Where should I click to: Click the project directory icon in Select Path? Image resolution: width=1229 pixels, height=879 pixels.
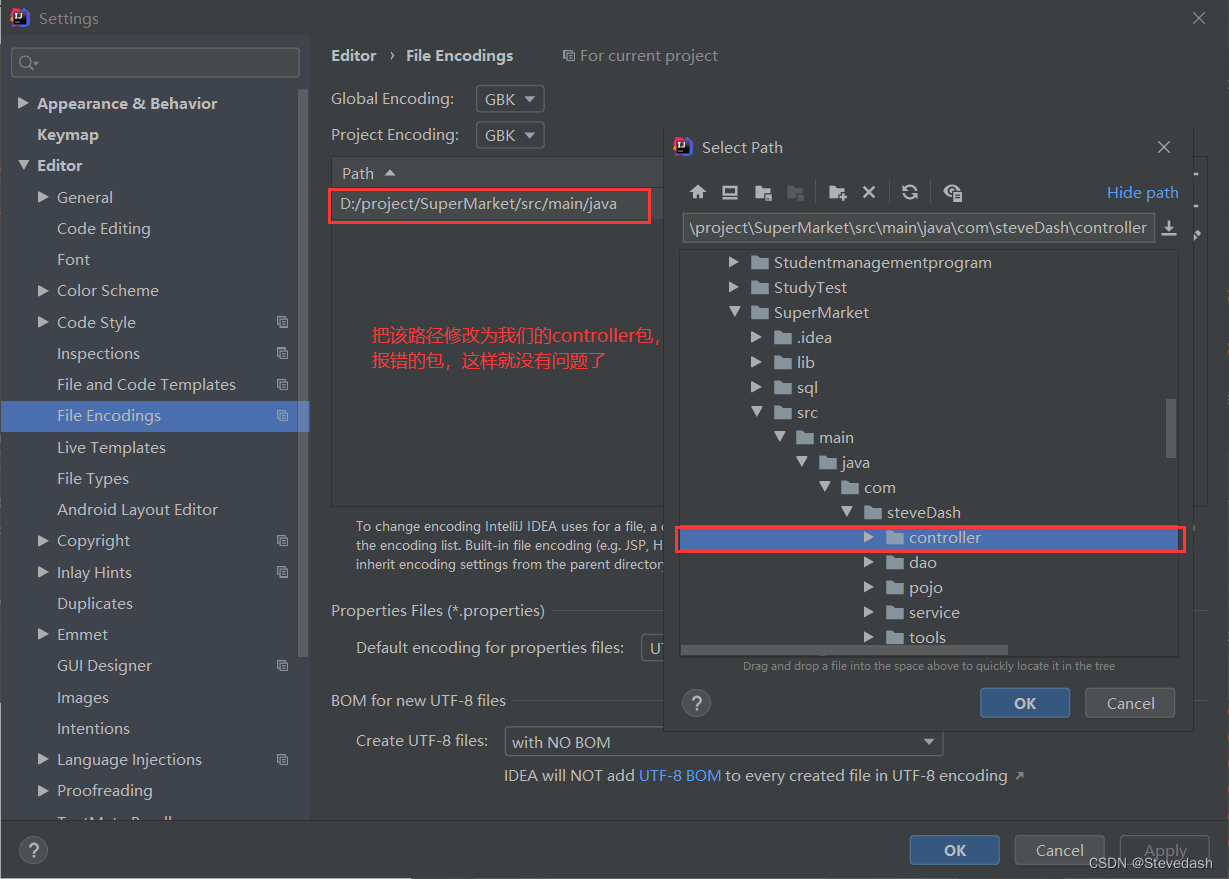pyautogui.click(x=763, y=192)
